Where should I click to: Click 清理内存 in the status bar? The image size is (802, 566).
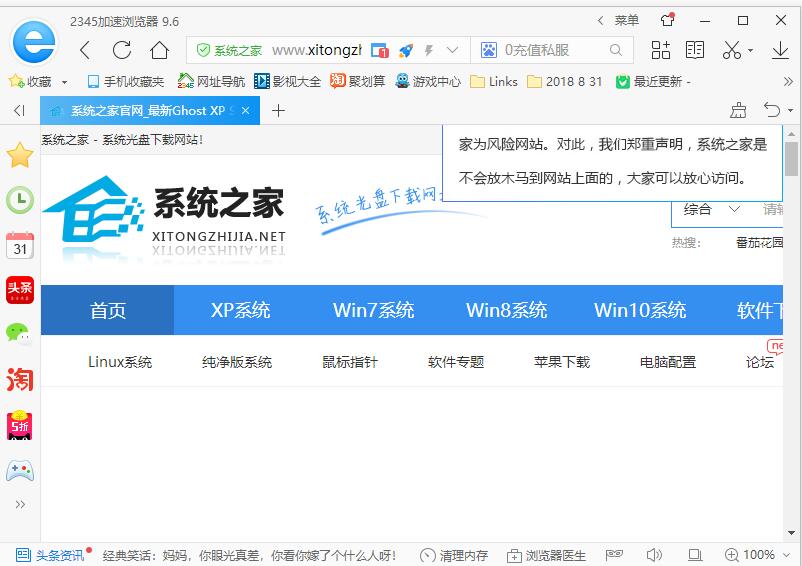[454, 555]
